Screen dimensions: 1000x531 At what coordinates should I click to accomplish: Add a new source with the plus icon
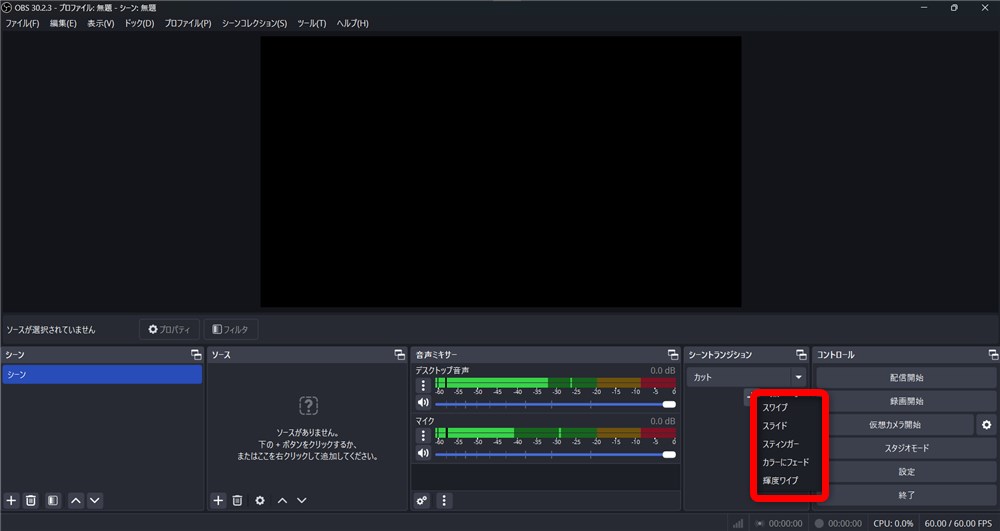pos(218,500)
